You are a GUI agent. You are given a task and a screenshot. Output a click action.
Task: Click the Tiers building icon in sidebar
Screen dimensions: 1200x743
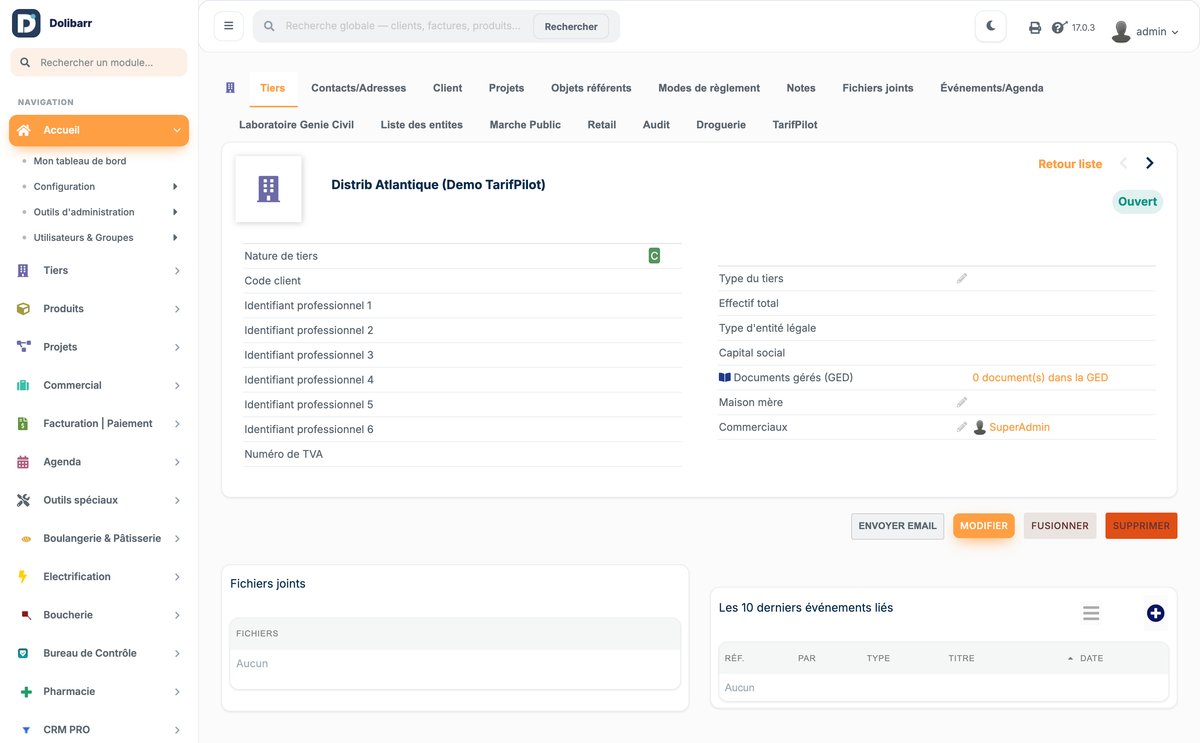tap(24, 271)
